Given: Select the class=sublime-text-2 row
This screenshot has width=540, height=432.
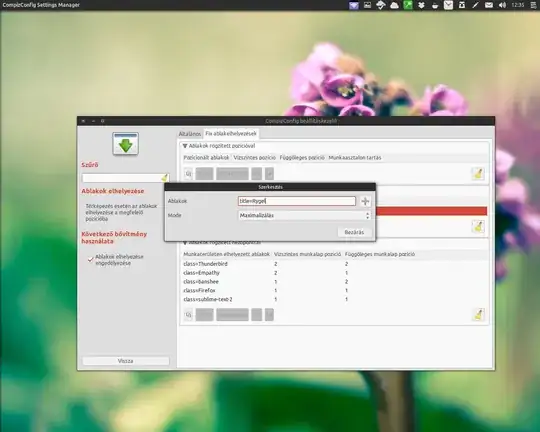Looking at the screenshot, I should point(334,299).
